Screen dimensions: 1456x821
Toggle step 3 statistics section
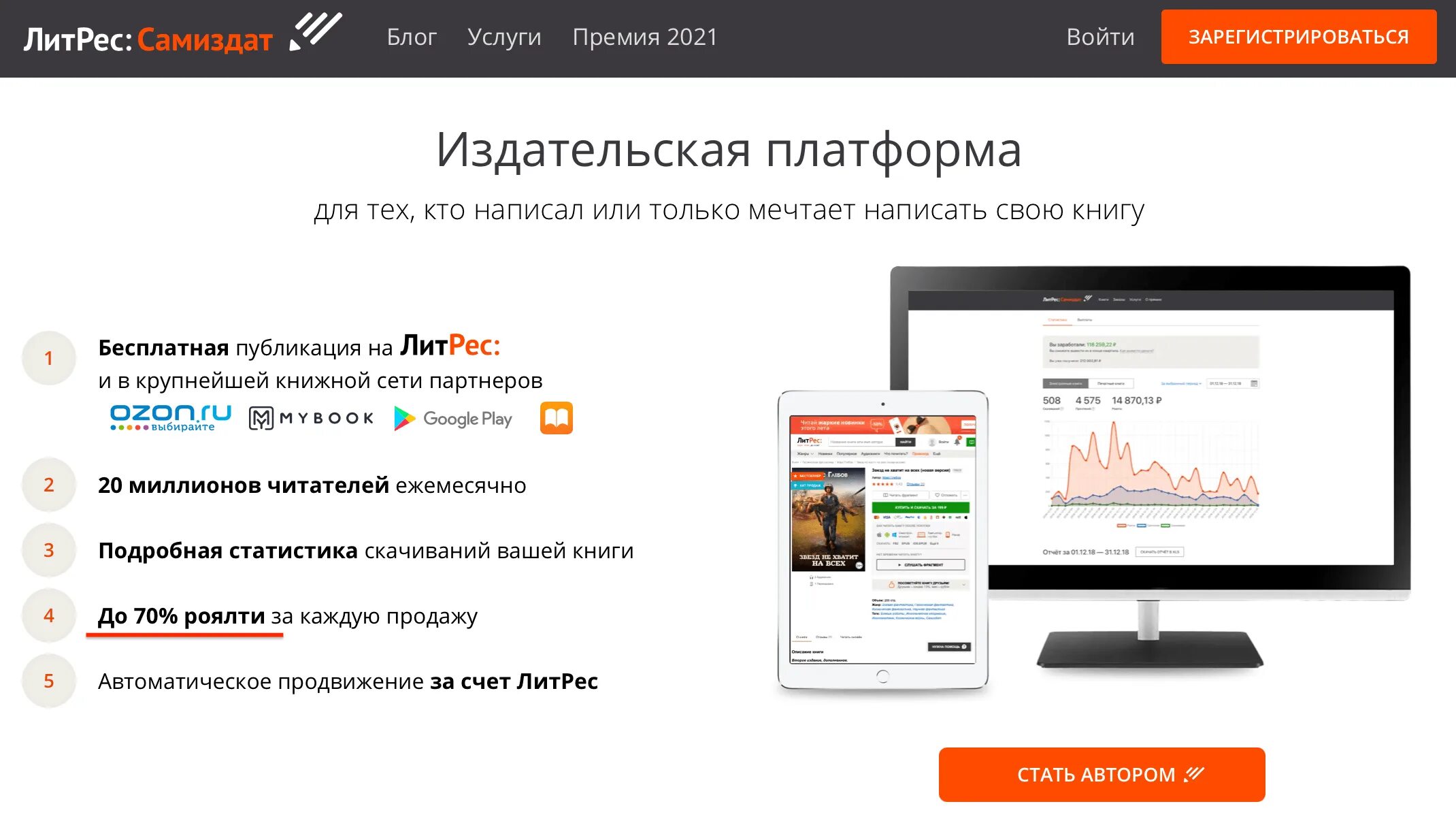click(x=47, y=549)
